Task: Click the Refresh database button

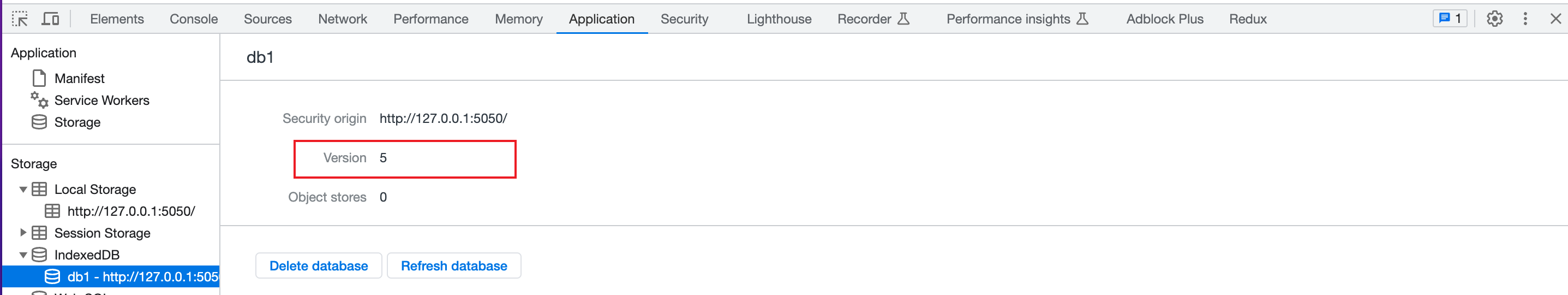Action: [x=453, y=265]
